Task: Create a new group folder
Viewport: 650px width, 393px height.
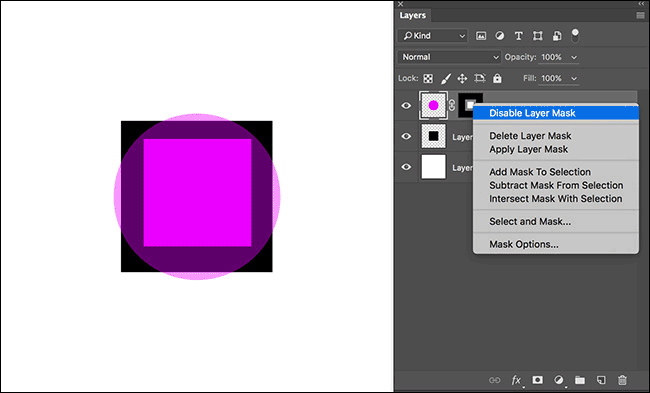Action: point(580,380)
